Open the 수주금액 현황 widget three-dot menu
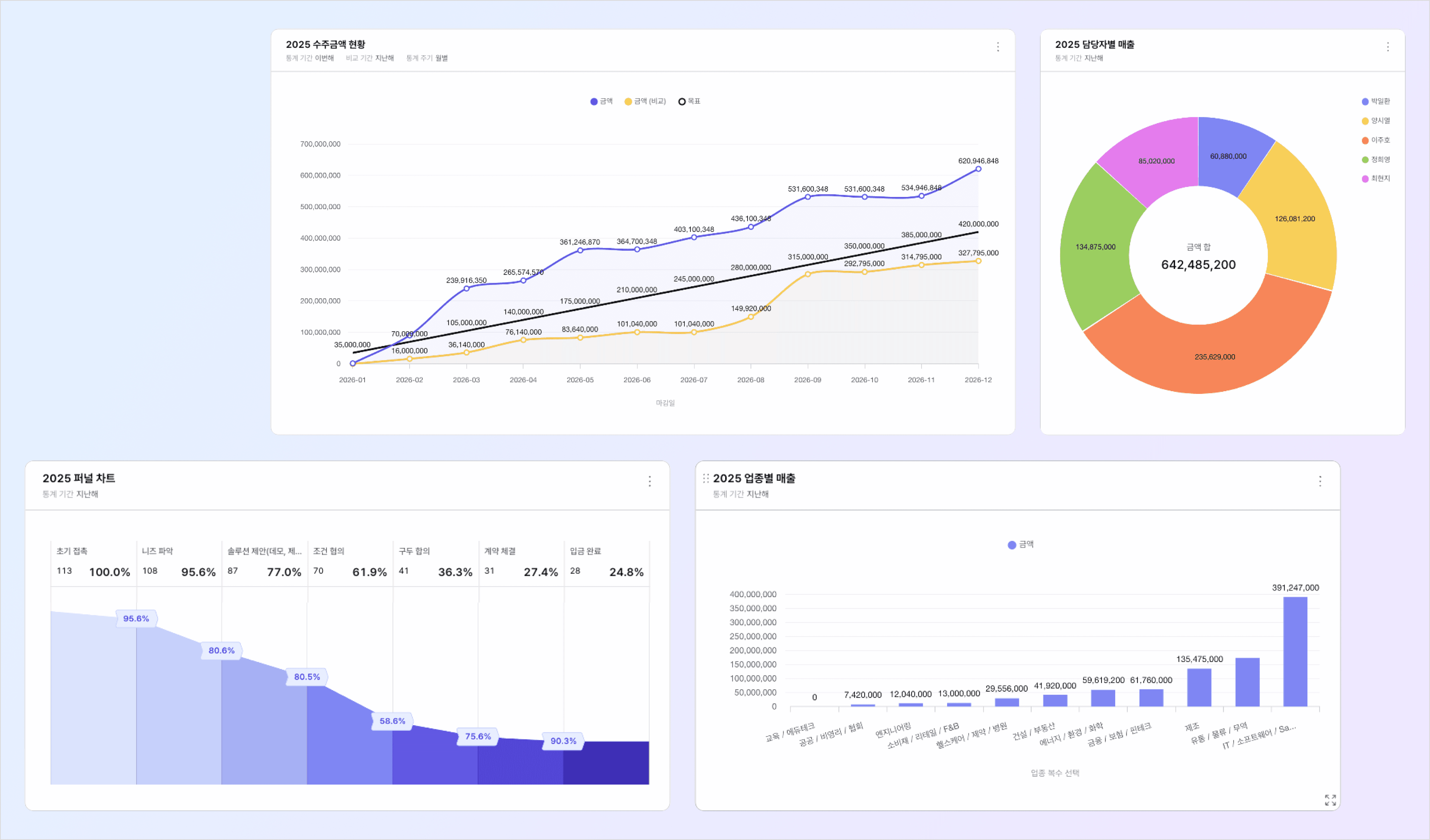 (998, 47)
